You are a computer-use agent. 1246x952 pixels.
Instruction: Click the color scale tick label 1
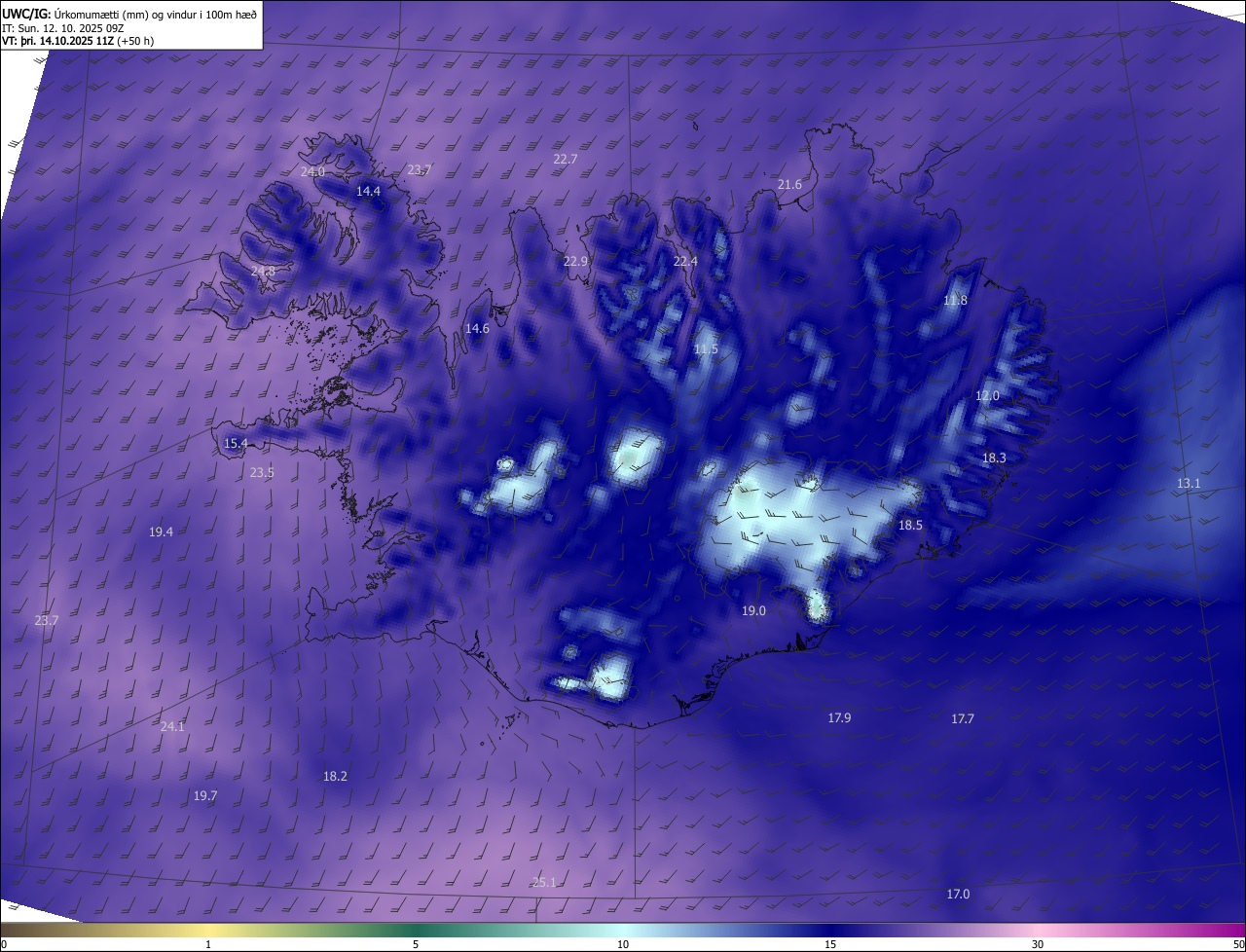[x=209, y=945]
